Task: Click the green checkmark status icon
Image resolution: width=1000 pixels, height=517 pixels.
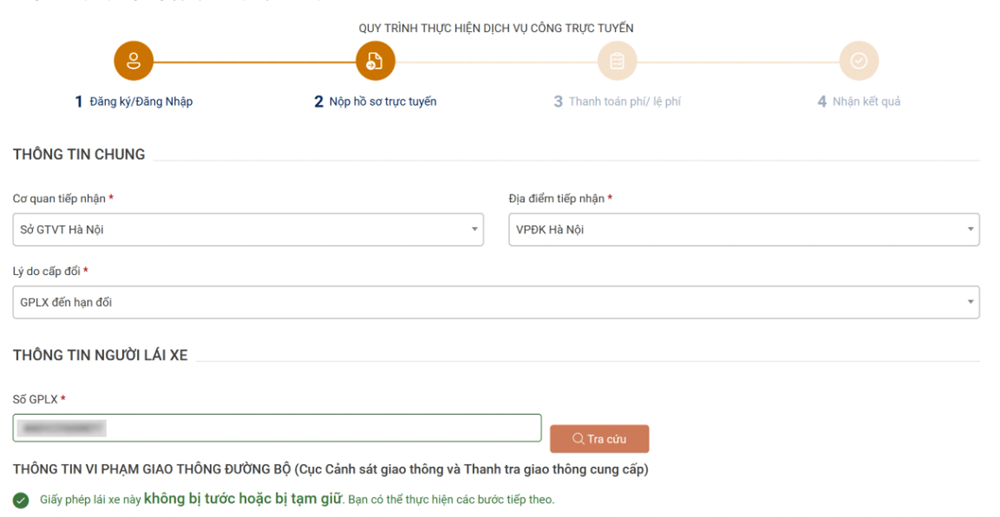Action: (x=21, y=500)
